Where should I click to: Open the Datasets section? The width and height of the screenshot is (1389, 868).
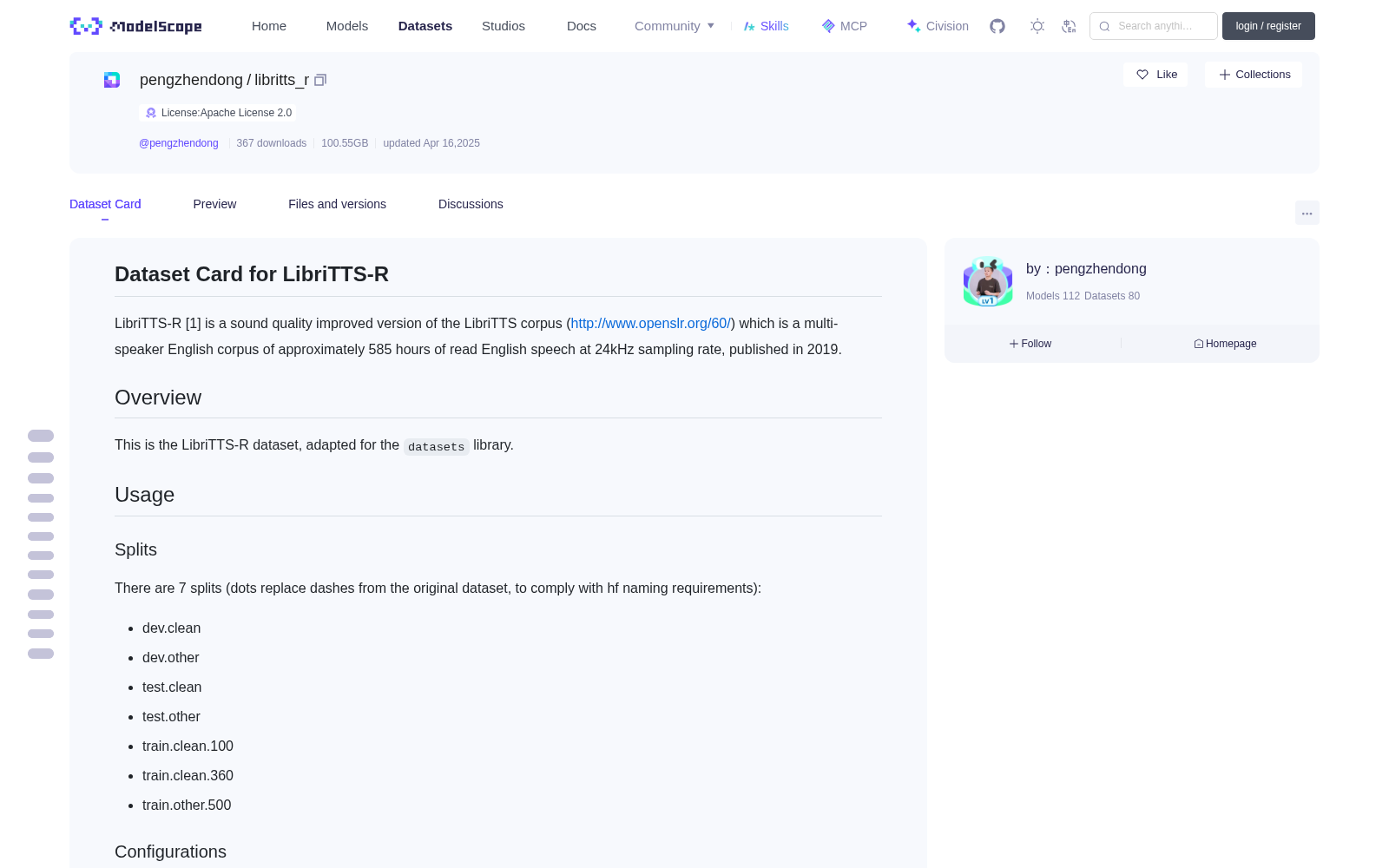425,26
